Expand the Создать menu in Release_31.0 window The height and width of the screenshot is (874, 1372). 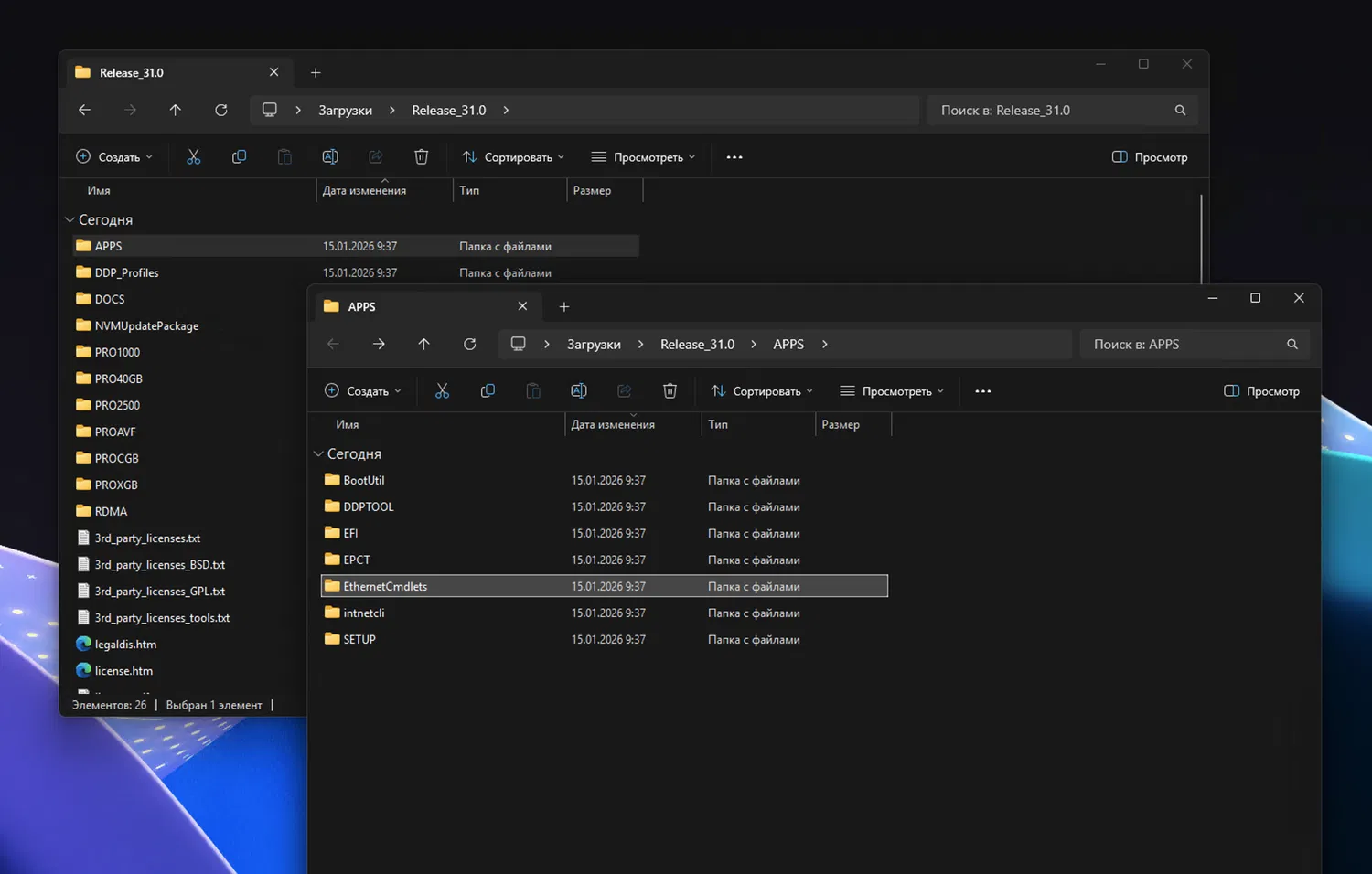114,157
